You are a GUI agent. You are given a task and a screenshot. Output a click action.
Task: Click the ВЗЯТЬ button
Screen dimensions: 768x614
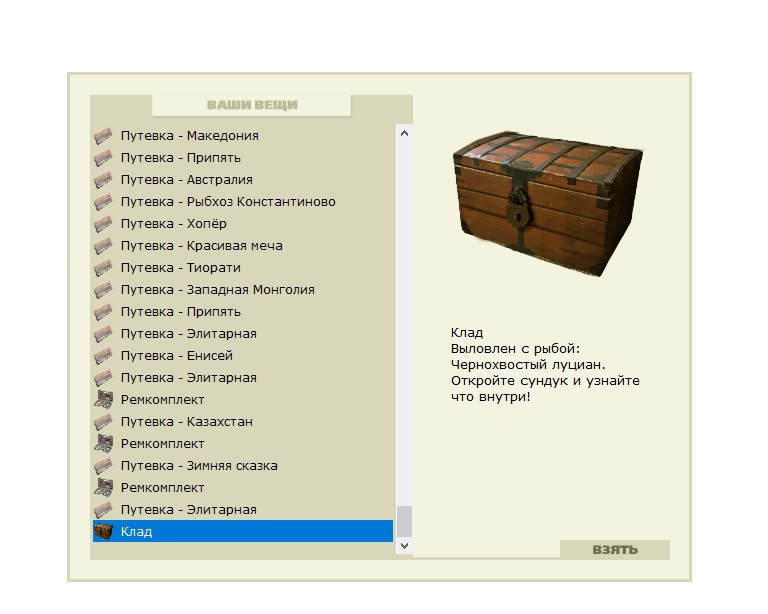tap(615, 549)
